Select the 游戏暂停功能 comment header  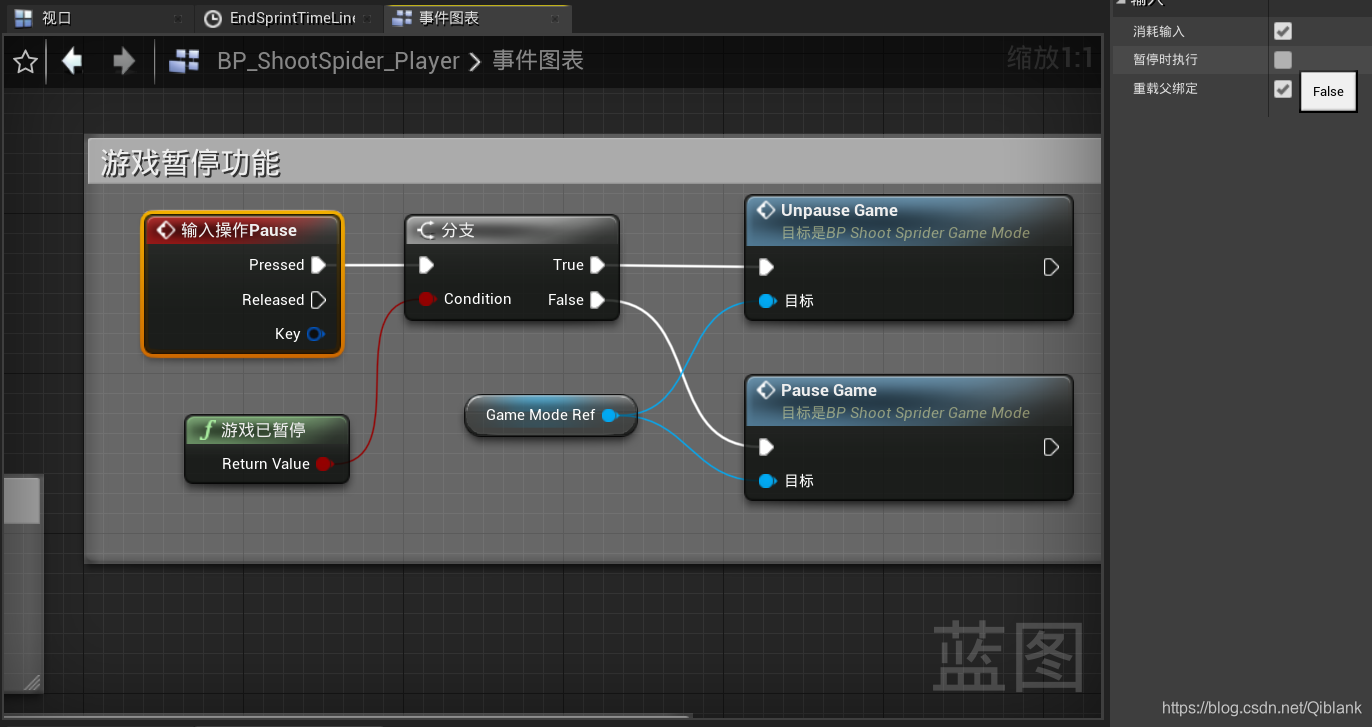pos(594,162)
